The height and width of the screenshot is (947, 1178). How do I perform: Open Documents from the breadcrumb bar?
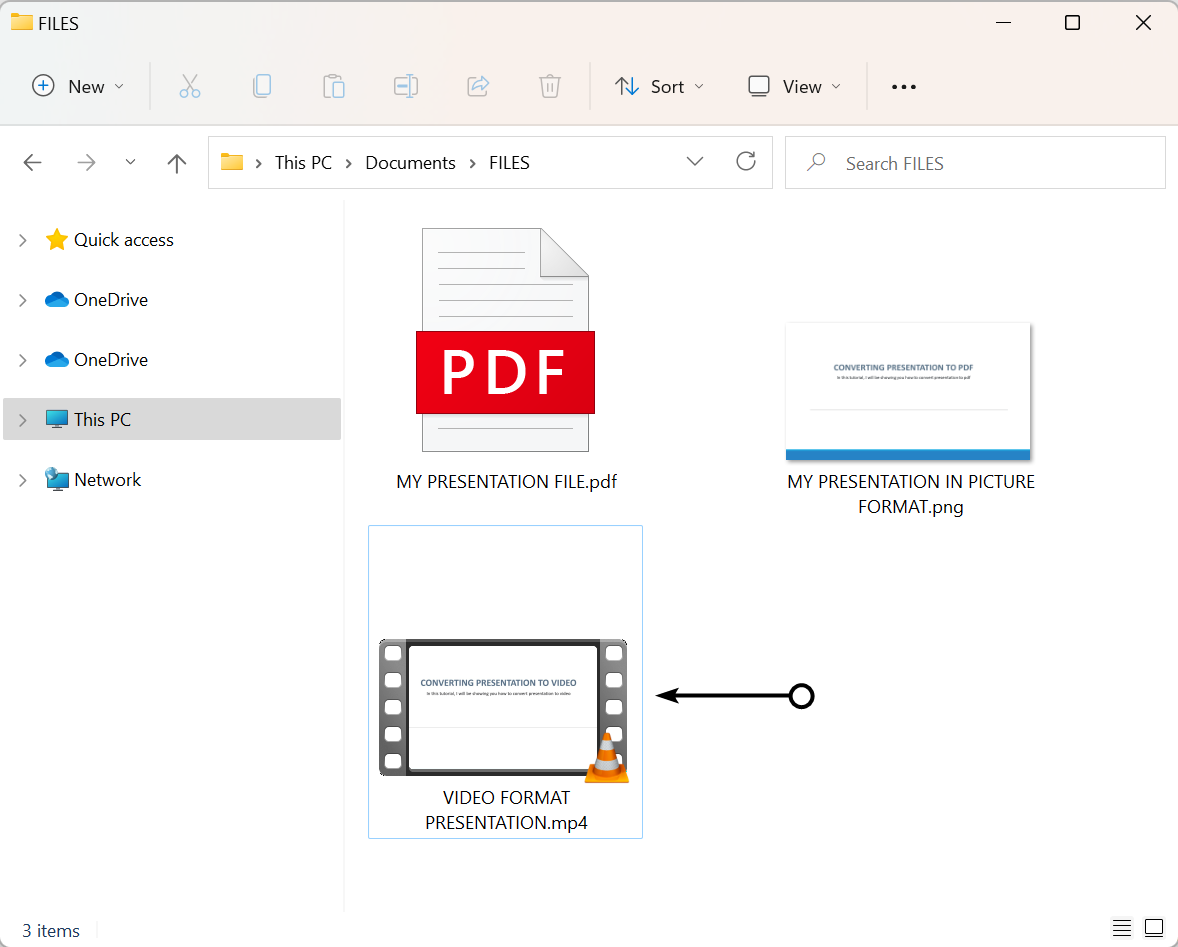410,162
